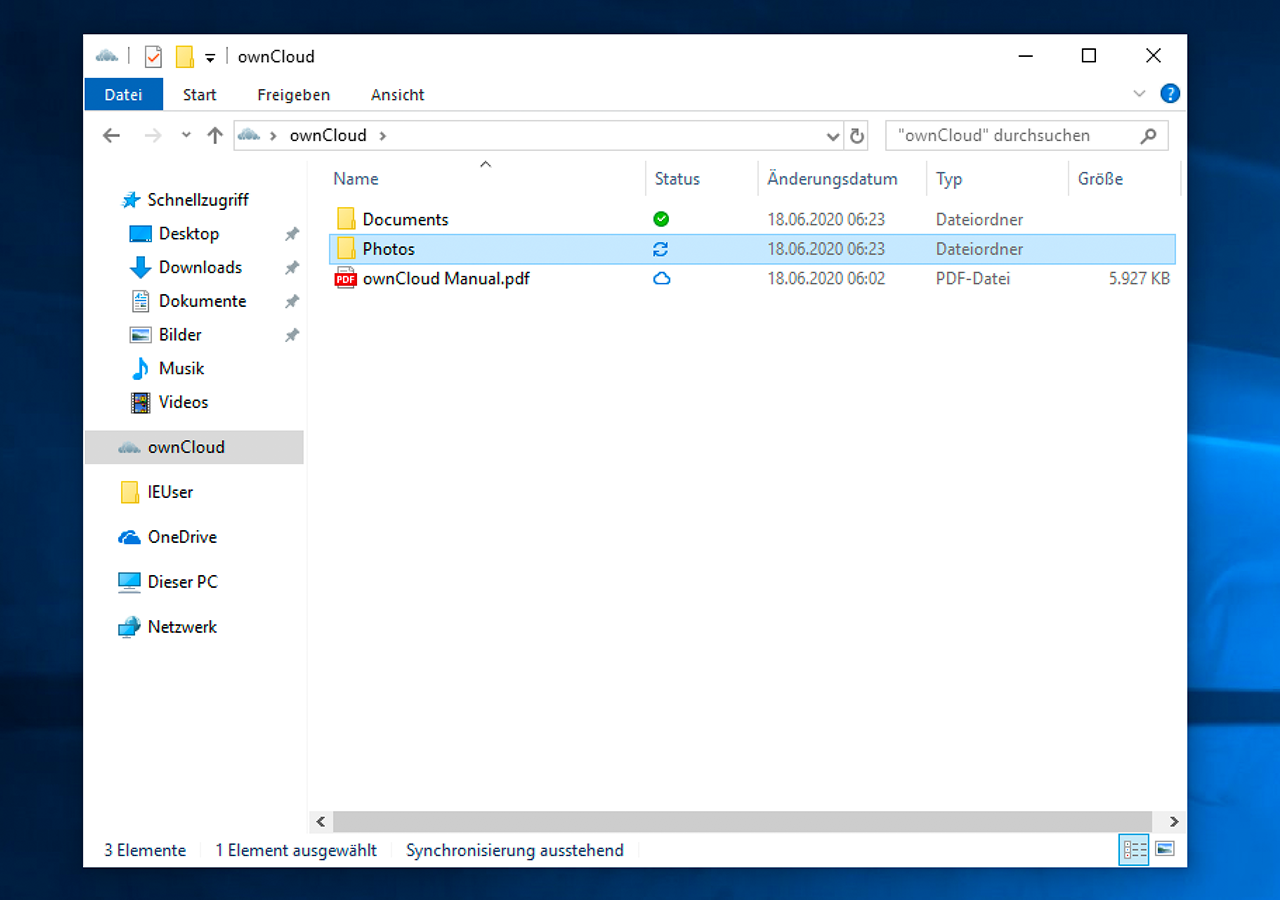The width and height of the screenshot is (1280, 900).
Task: Click the pin icon next to Downloads
Action: point(291,268)
